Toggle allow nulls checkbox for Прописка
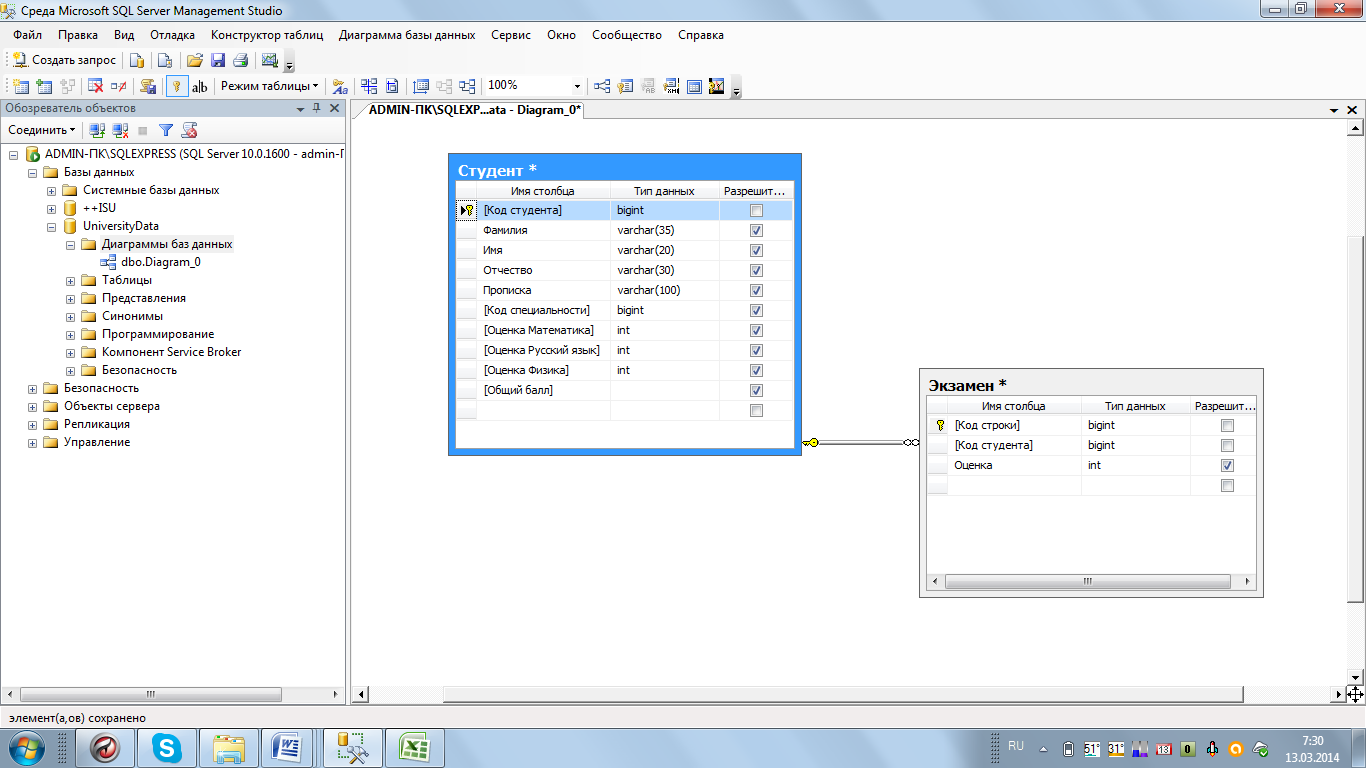1366x768 pixels. tap(756, 290)
